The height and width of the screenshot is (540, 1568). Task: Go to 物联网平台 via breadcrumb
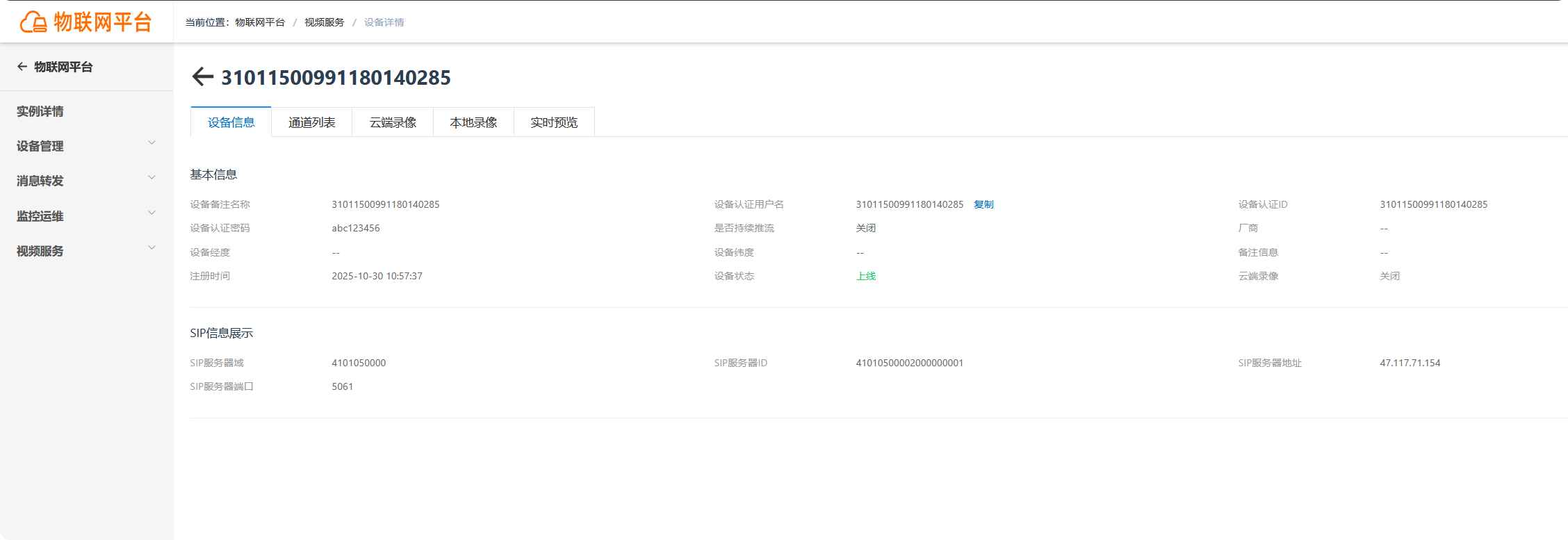[260, 22]
